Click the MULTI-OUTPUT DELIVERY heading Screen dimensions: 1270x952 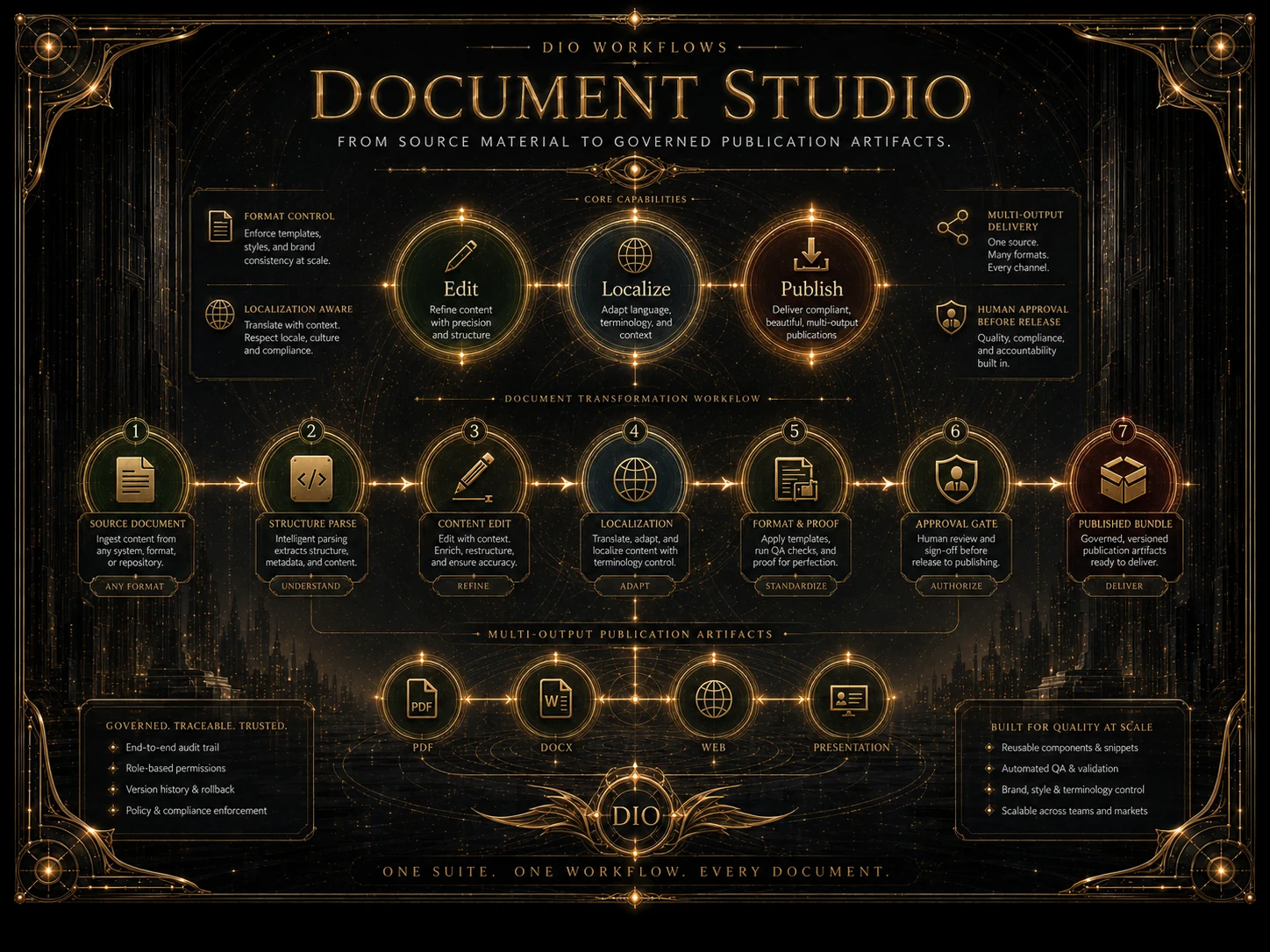[x=1025, y=221]
